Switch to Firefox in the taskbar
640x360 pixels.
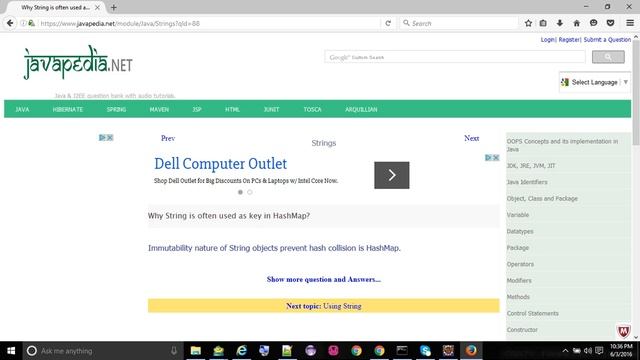(x=471, y=351)
